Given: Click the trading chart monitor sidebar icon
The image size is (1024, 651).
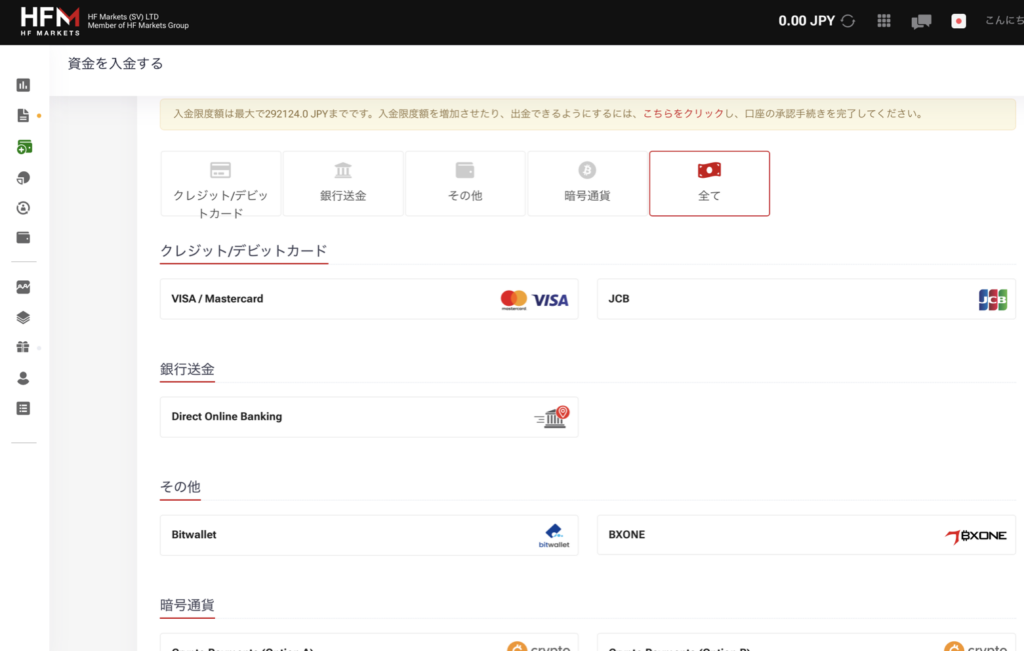Looking at the screenshot, I should point(23,287).
